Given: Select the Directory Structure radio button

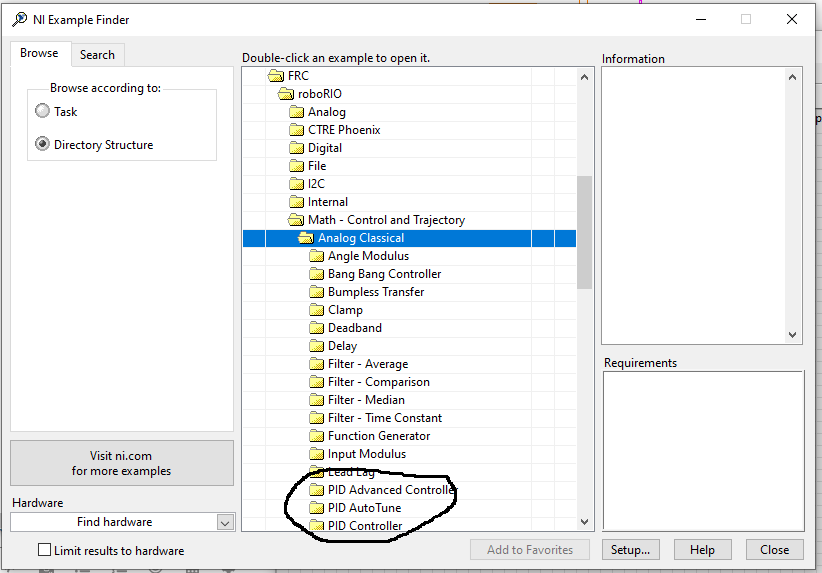Looking at the screenshot, I should [x=42, y=144].
